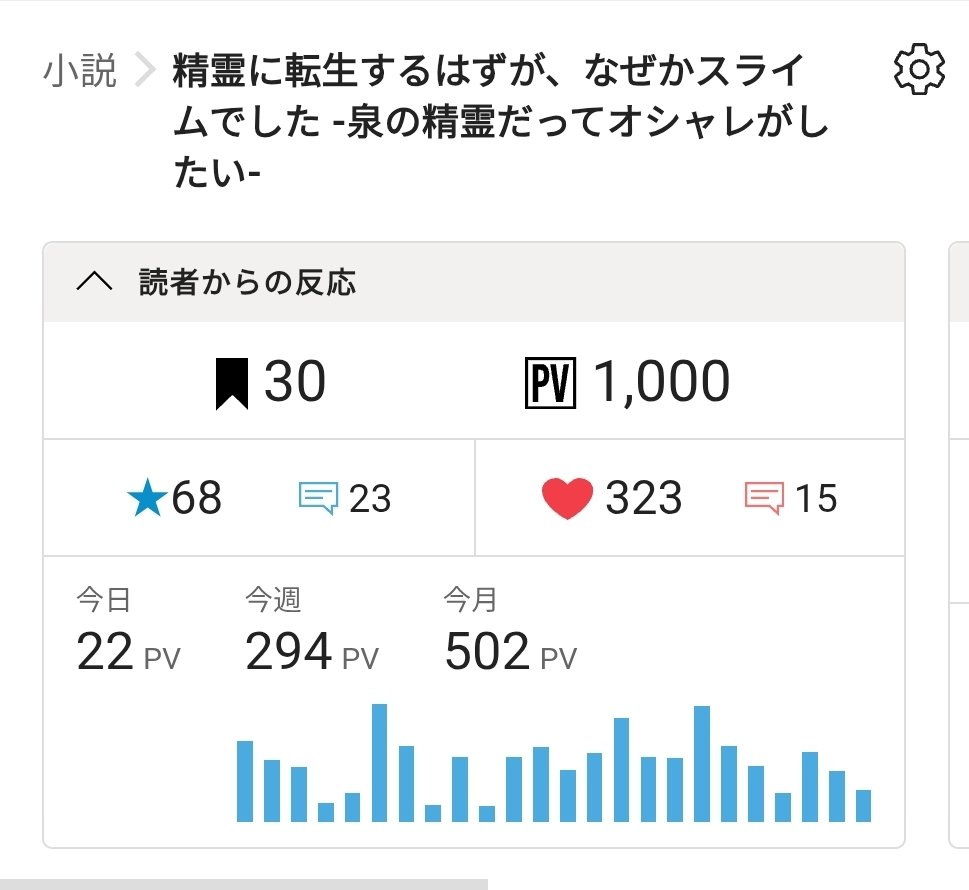The image size is (969, 890).
Task: Open the blue review comments icon
Action: click(318, 498)
